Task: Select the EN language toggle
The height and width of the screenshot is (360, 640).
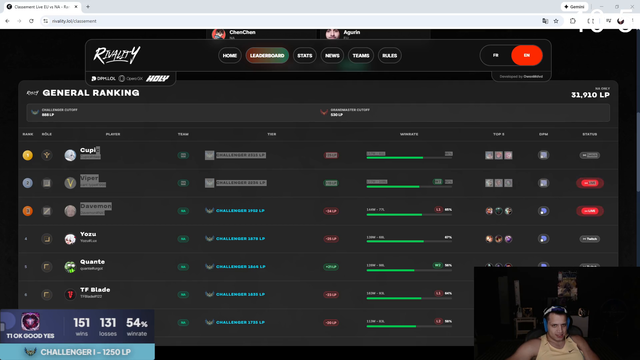Action: (x=527, y=55)
